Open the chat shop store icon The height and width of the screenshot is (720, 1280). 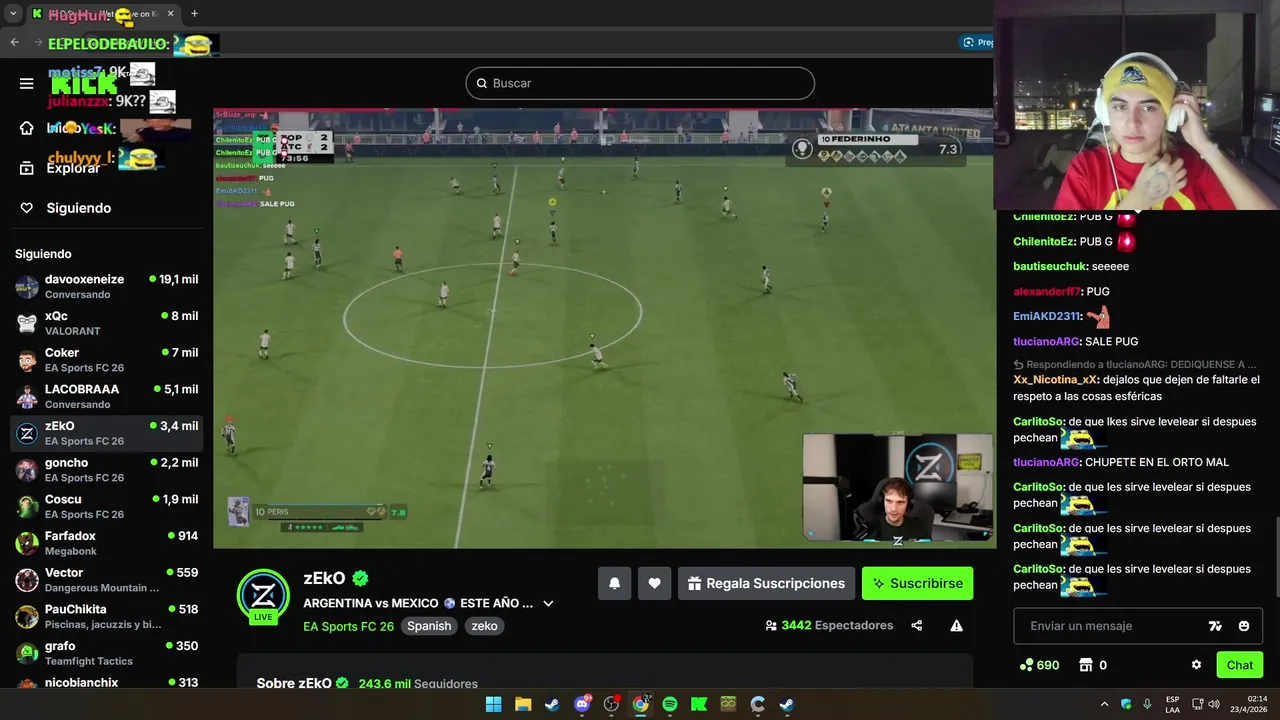coord(1085,665)
